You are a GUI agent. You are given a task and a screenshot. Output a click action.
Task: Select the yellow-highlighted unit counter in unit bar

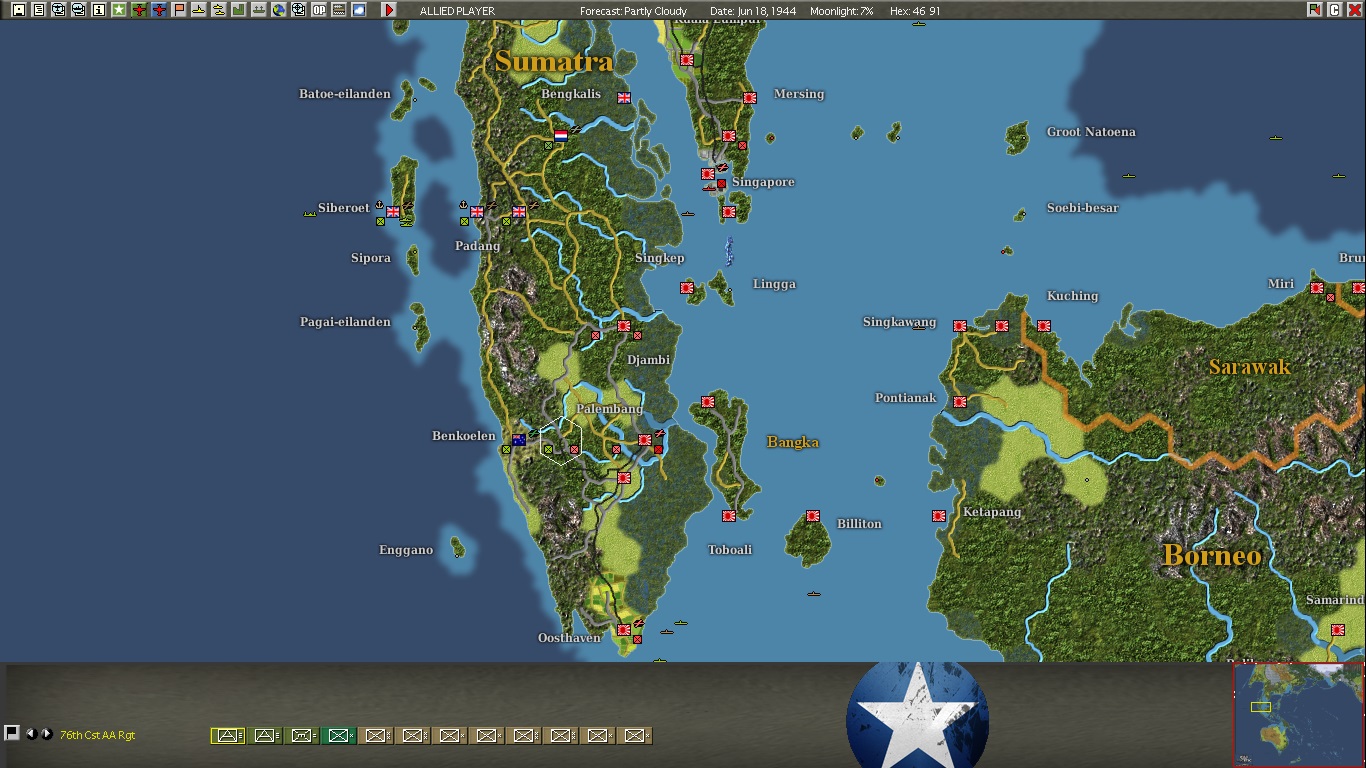click(228, 736)
